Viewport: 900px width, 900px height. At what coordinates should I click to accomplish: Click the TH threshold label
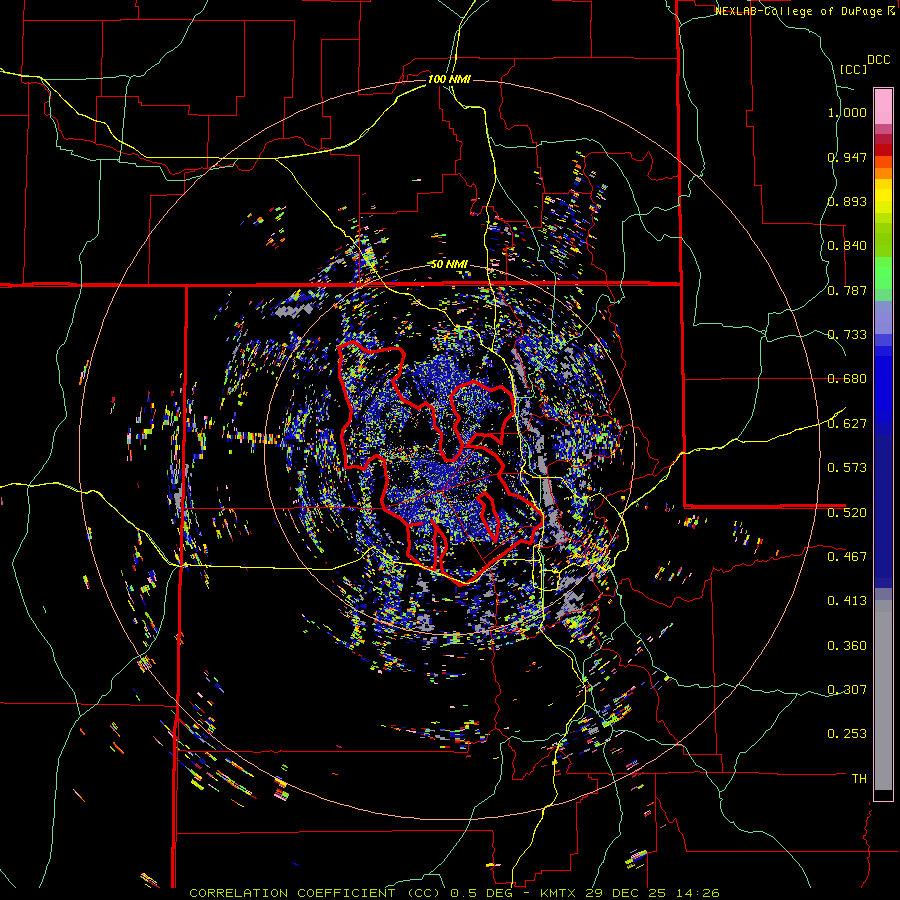[x=859, y=779]
